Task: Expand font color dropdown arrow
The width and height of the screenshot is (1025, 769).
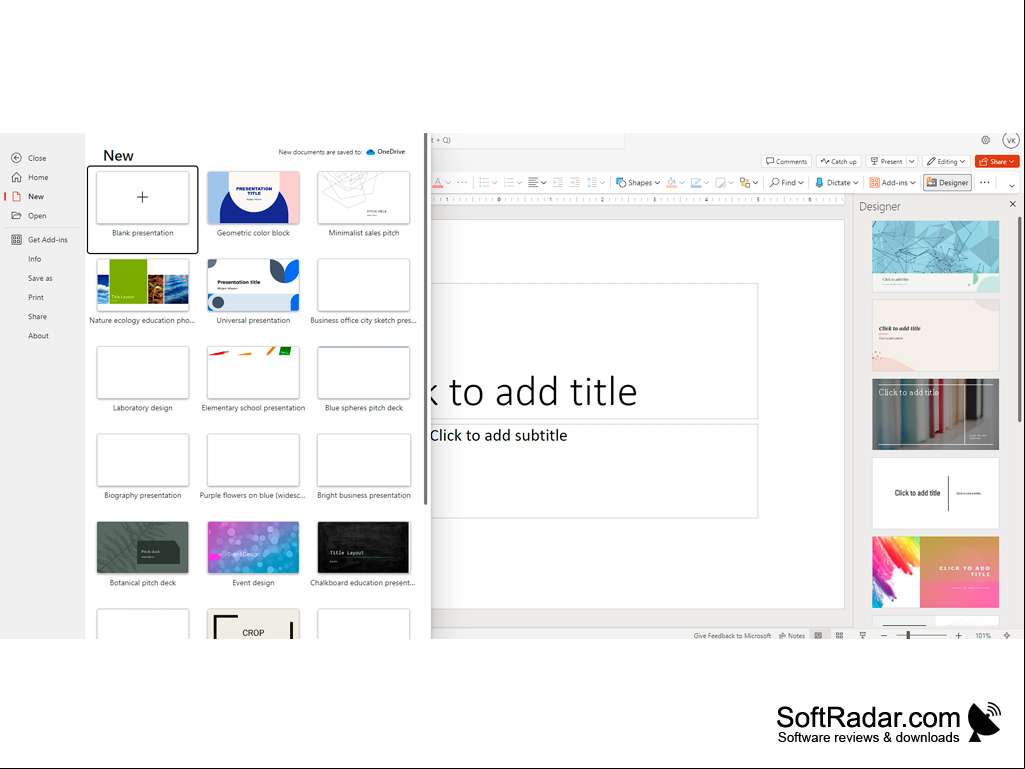Action: (x=448, y=183)
